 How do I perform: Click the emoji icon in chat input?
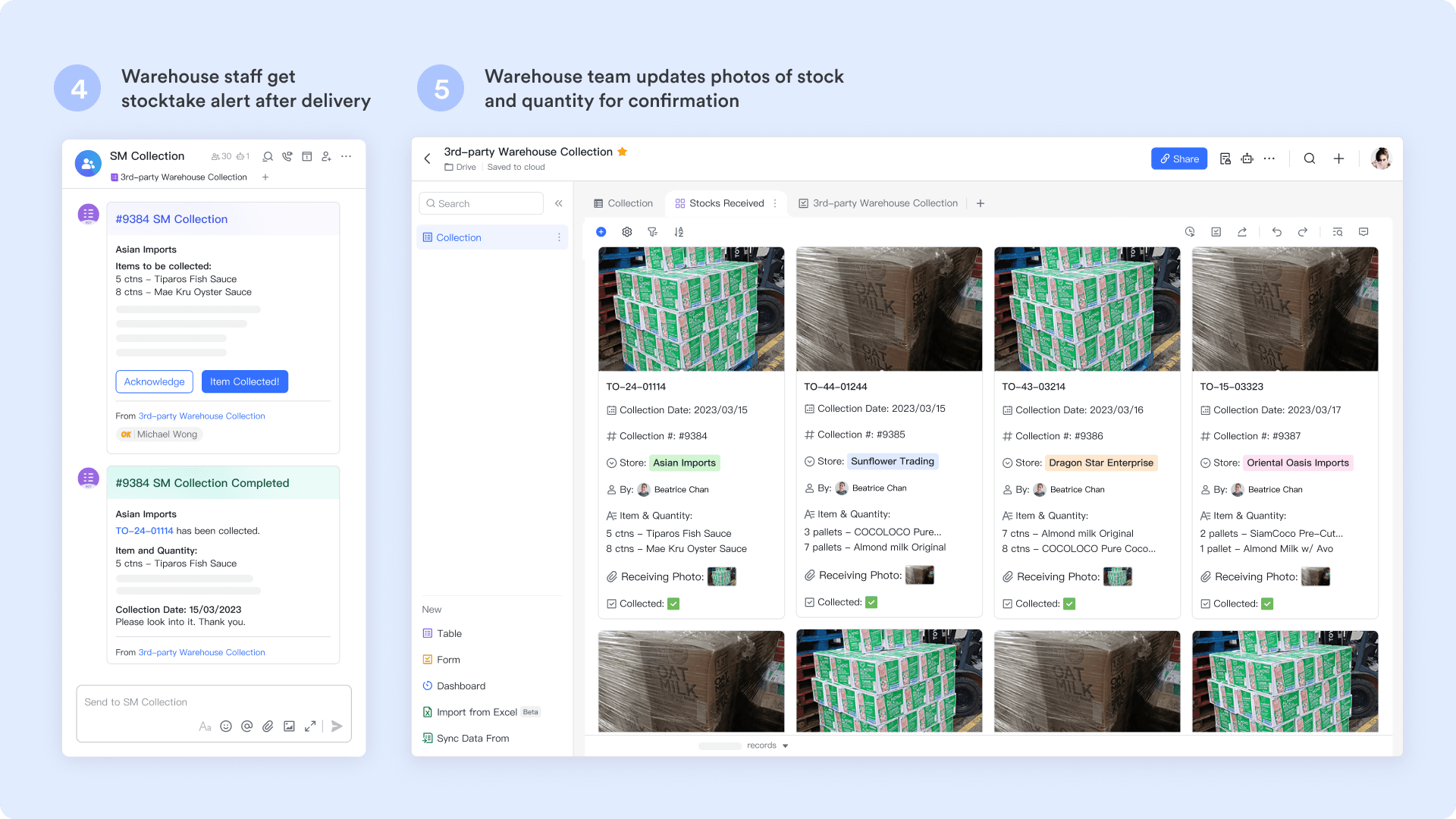tap(225, 726)
